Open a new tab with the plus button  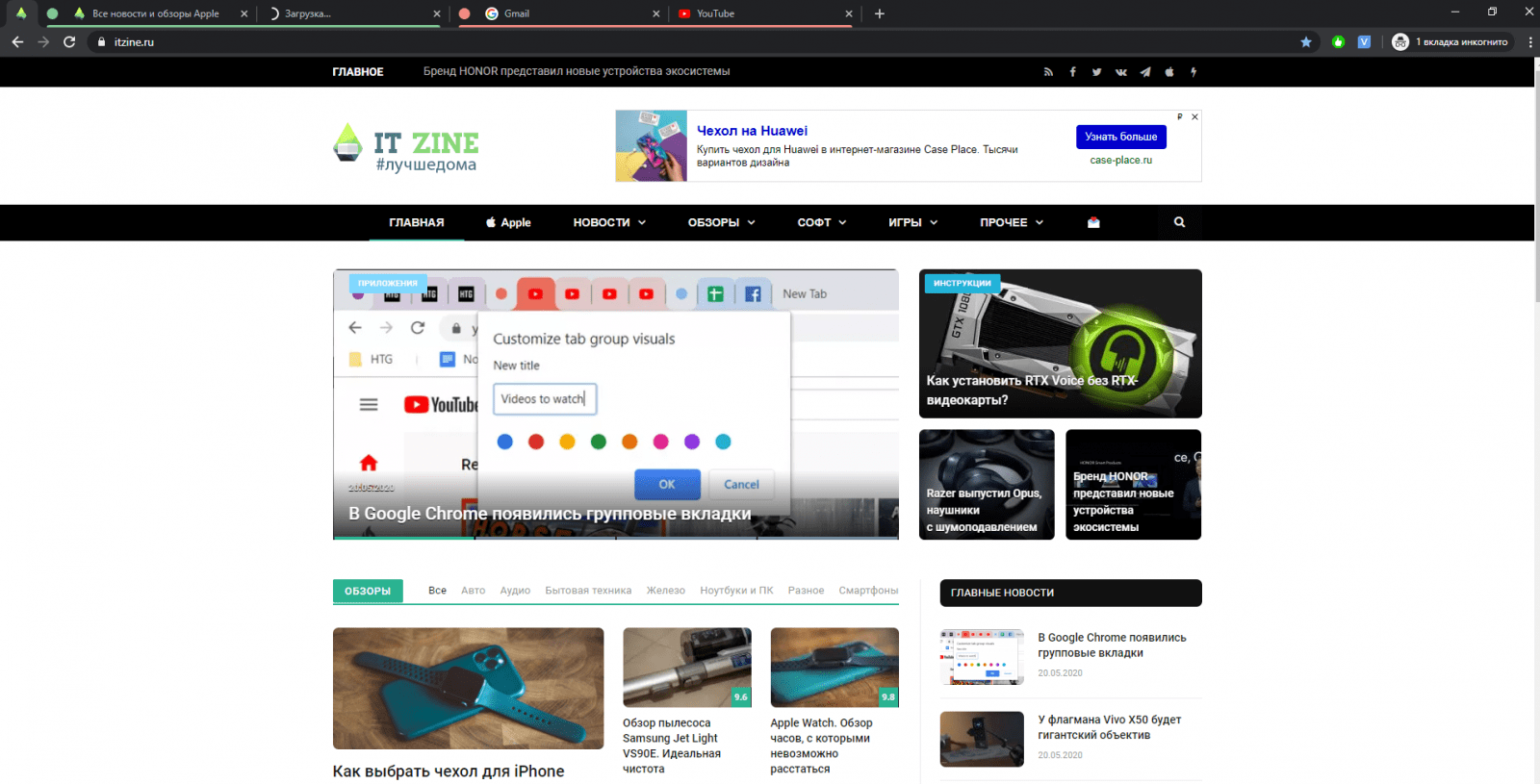coord(880,13)
